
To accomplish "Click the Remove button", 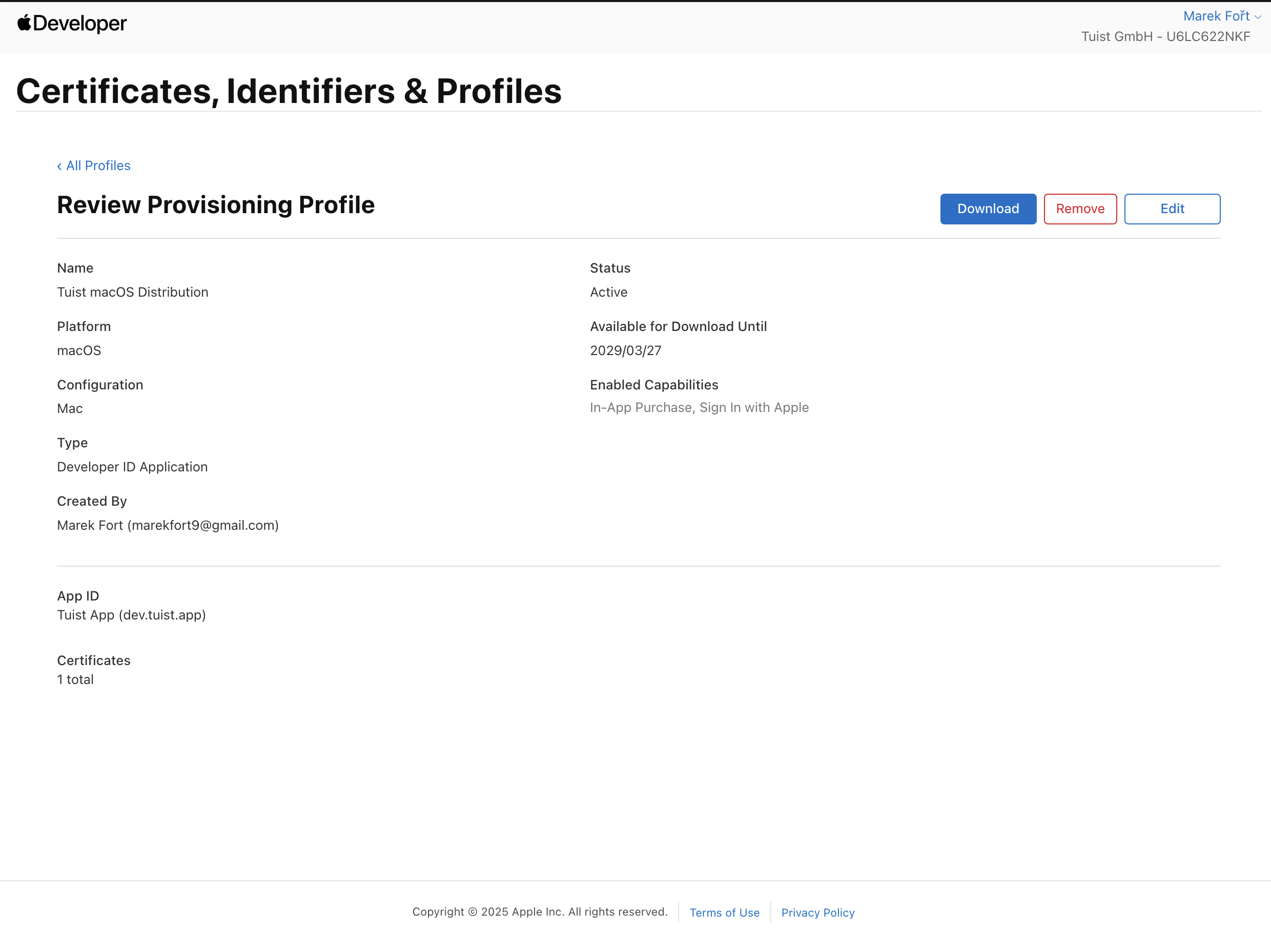I will click(x=1080, y=209).
